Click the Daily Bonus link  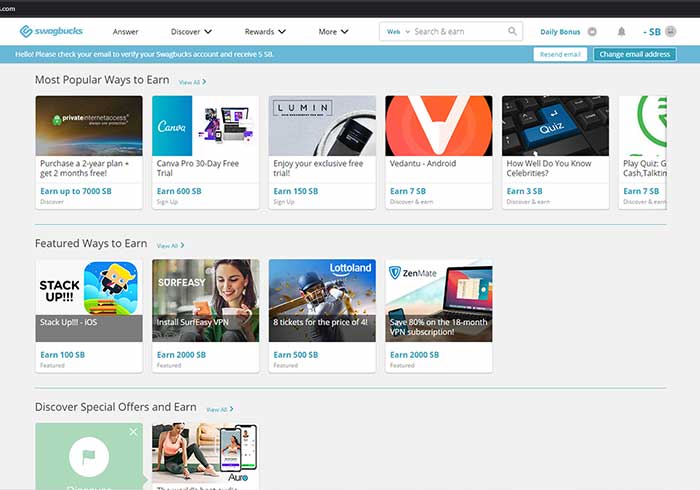[560, 32]
